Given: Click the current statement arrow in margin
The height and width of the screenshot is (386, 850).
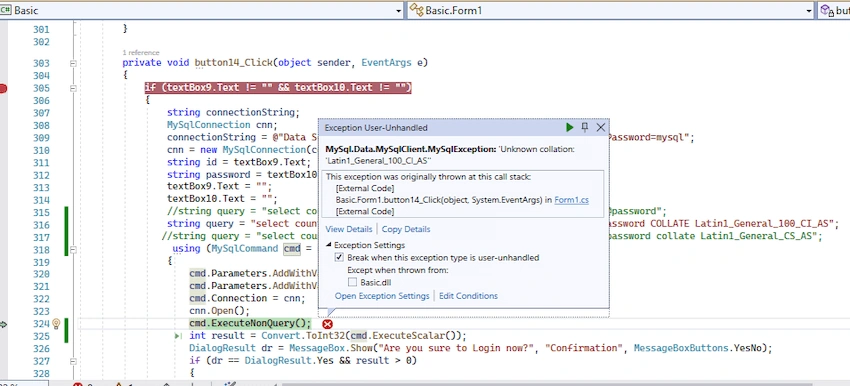Looking at the screenshot, I should click(3, 324).
